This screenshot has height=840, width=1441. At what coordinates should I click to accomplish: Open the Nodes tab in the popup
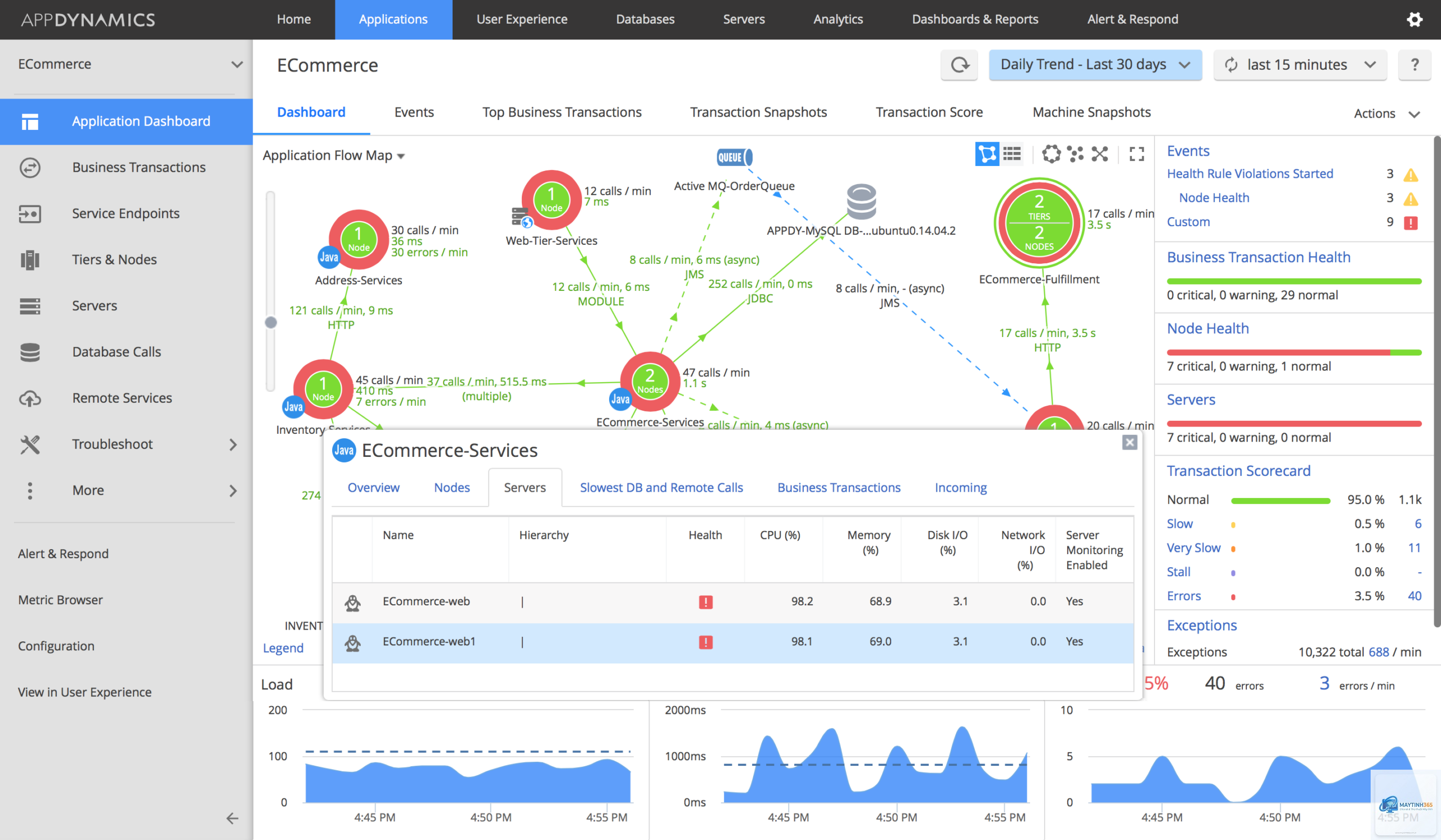tap(452, 487)
